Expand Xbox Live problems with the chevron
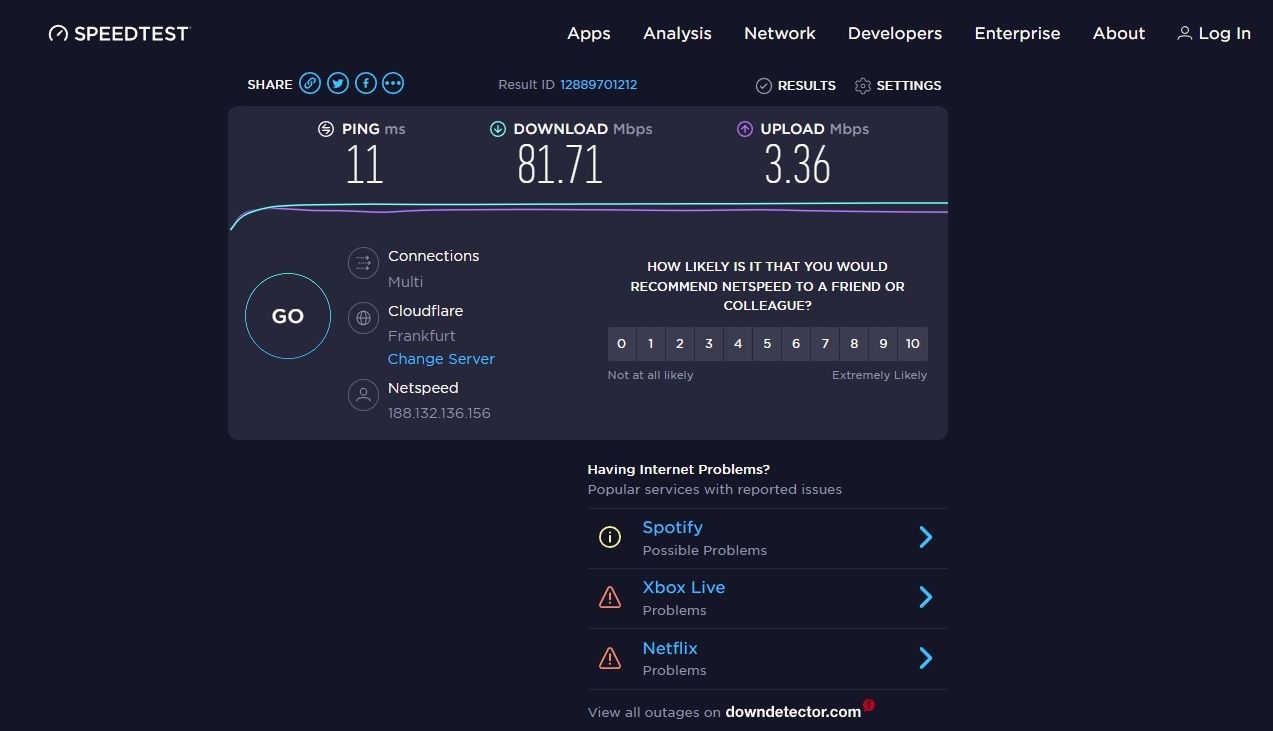Viewport: 1273px width, 731px height. (925, 597)
